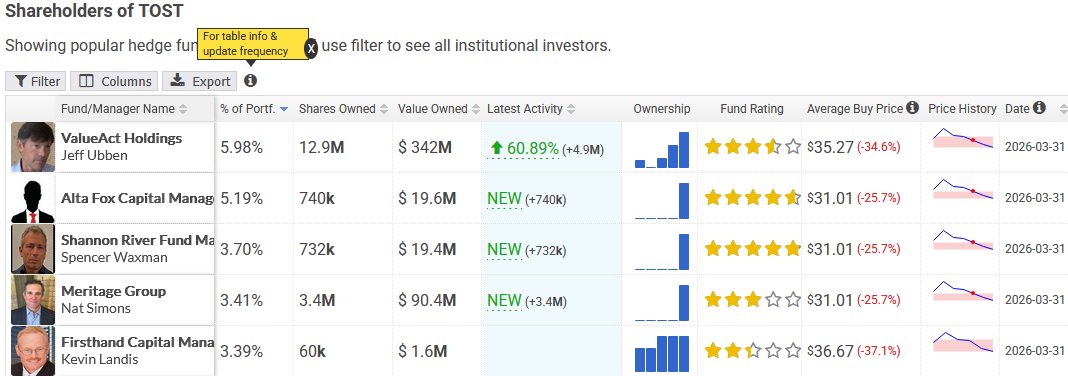Open the Filter button
The image size is (1068, 376).
coord(36,81)
